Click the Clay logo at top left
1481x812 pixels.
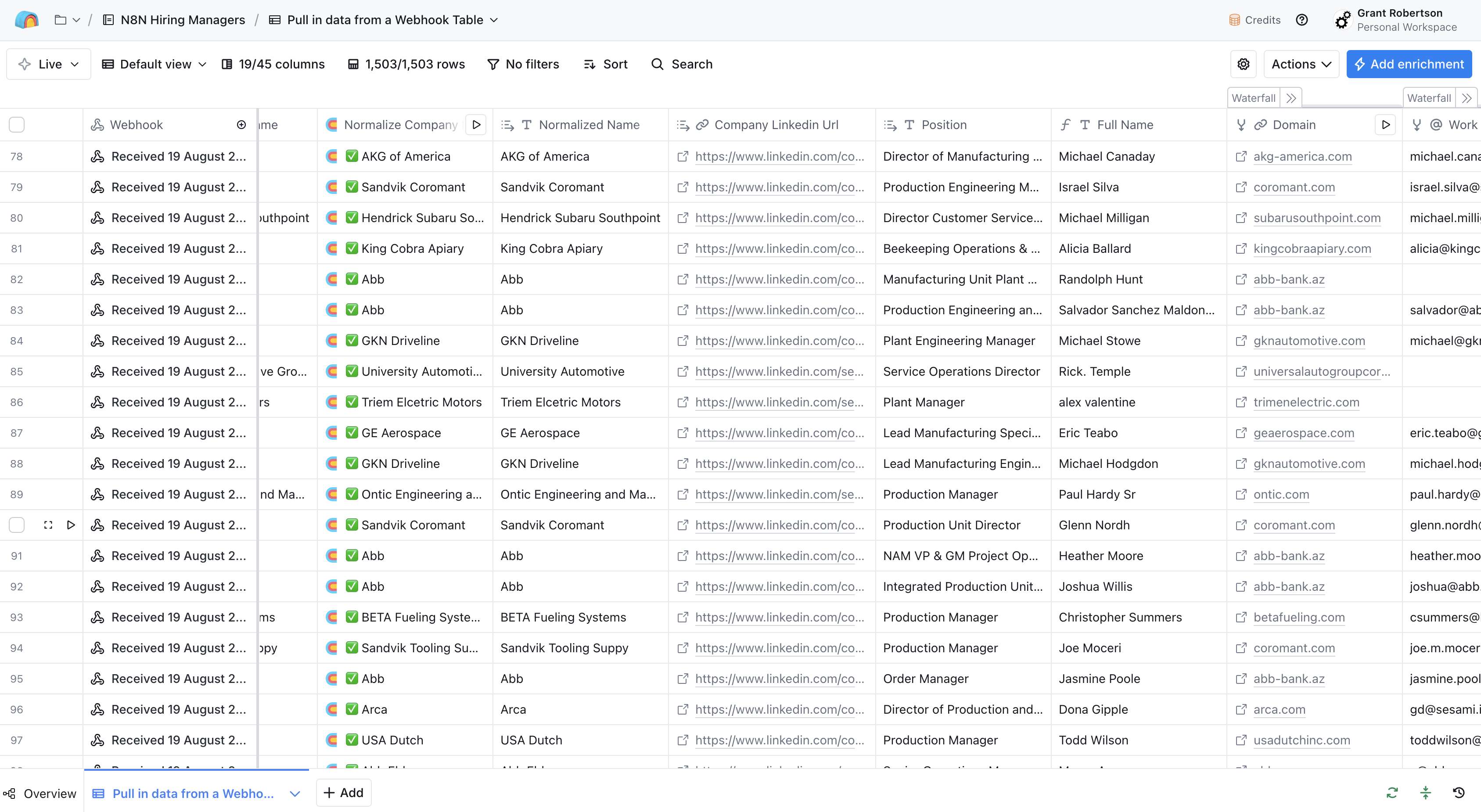[26, 20]
